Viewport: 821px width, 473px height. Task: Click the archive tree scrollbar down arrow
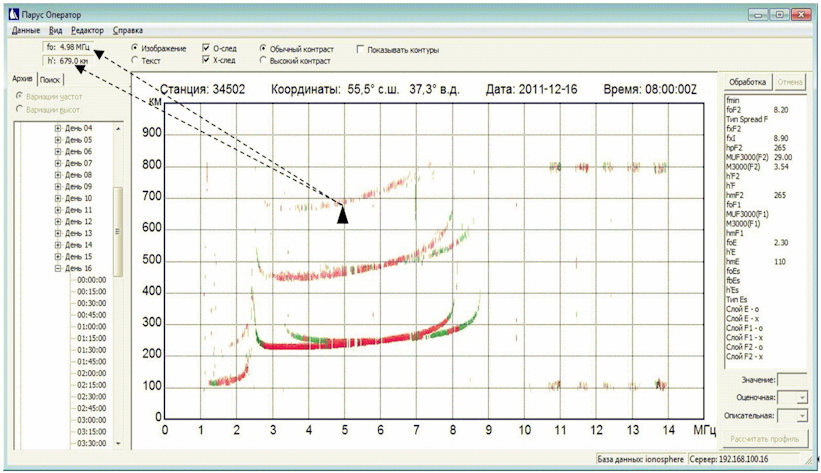[118, 443]
